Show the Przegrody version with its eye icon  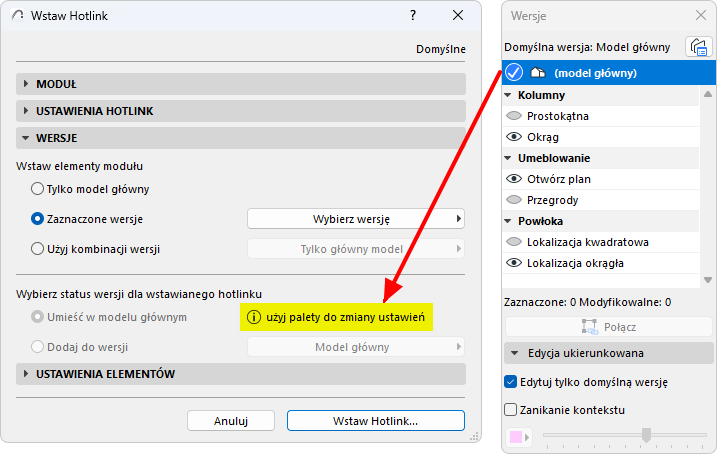515,200
